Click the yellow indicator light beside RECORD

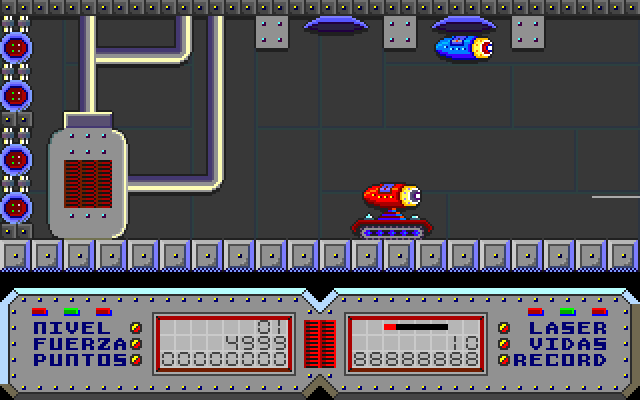(x=505, y=360)
